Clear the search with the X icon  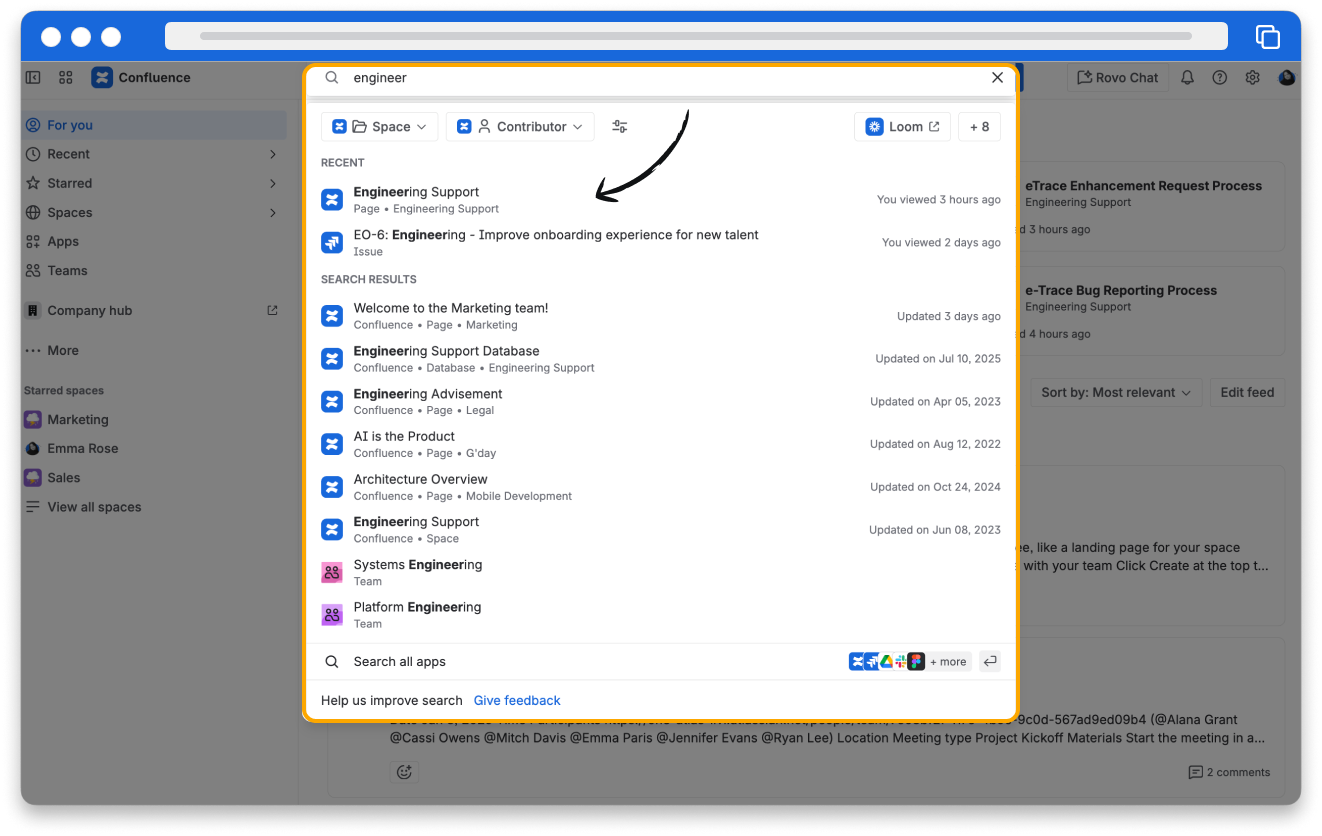(x=997, y=77)
